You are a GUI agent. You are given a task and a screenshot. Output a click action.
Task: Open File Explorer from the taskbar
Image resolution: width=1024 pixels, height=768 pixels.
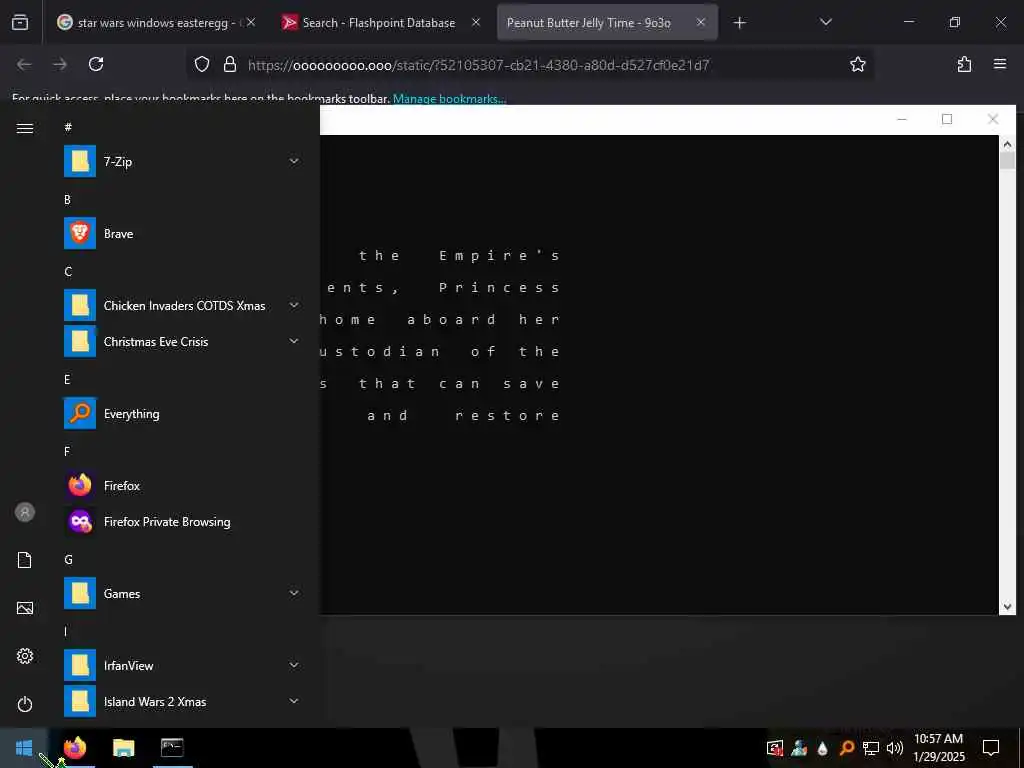point(123,748)
